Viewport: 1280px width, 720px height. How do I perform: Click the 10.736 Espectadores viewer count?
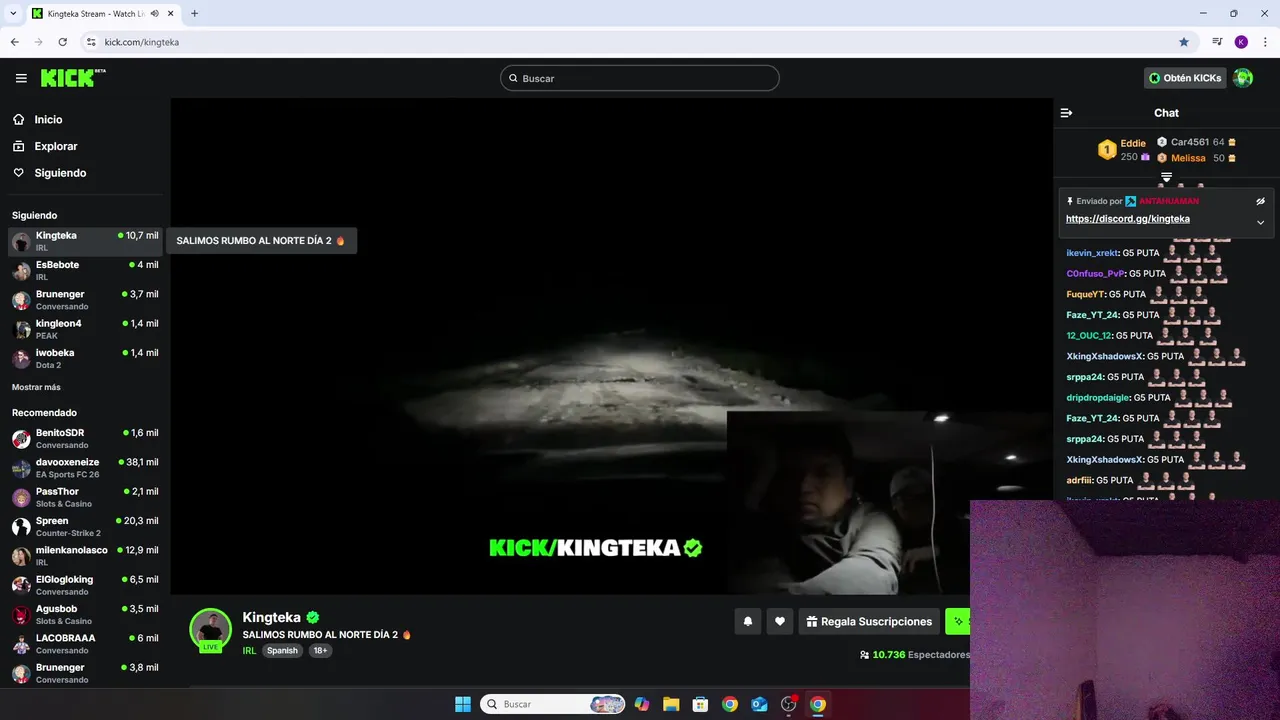914,655
